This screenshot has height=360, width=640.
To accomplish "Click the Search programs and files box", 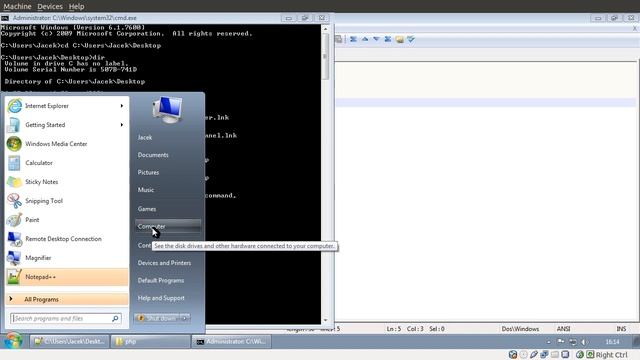I will [66, 318].
